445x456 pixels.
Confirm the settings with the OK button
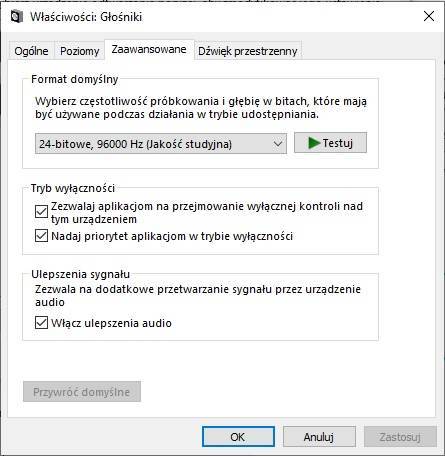click(238, 437)
